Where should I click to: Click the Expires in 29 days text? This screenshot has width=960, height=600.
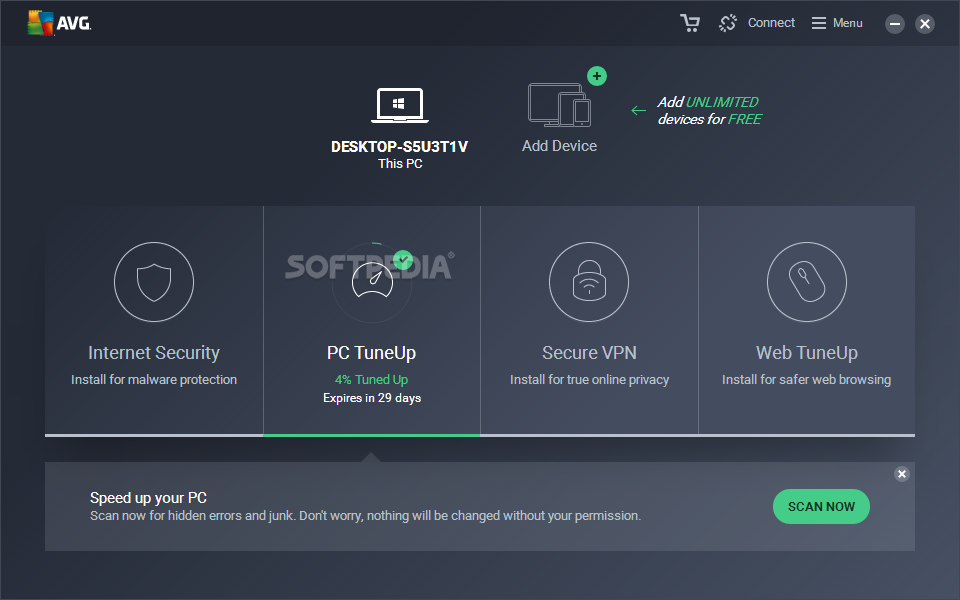click(372, 398)
